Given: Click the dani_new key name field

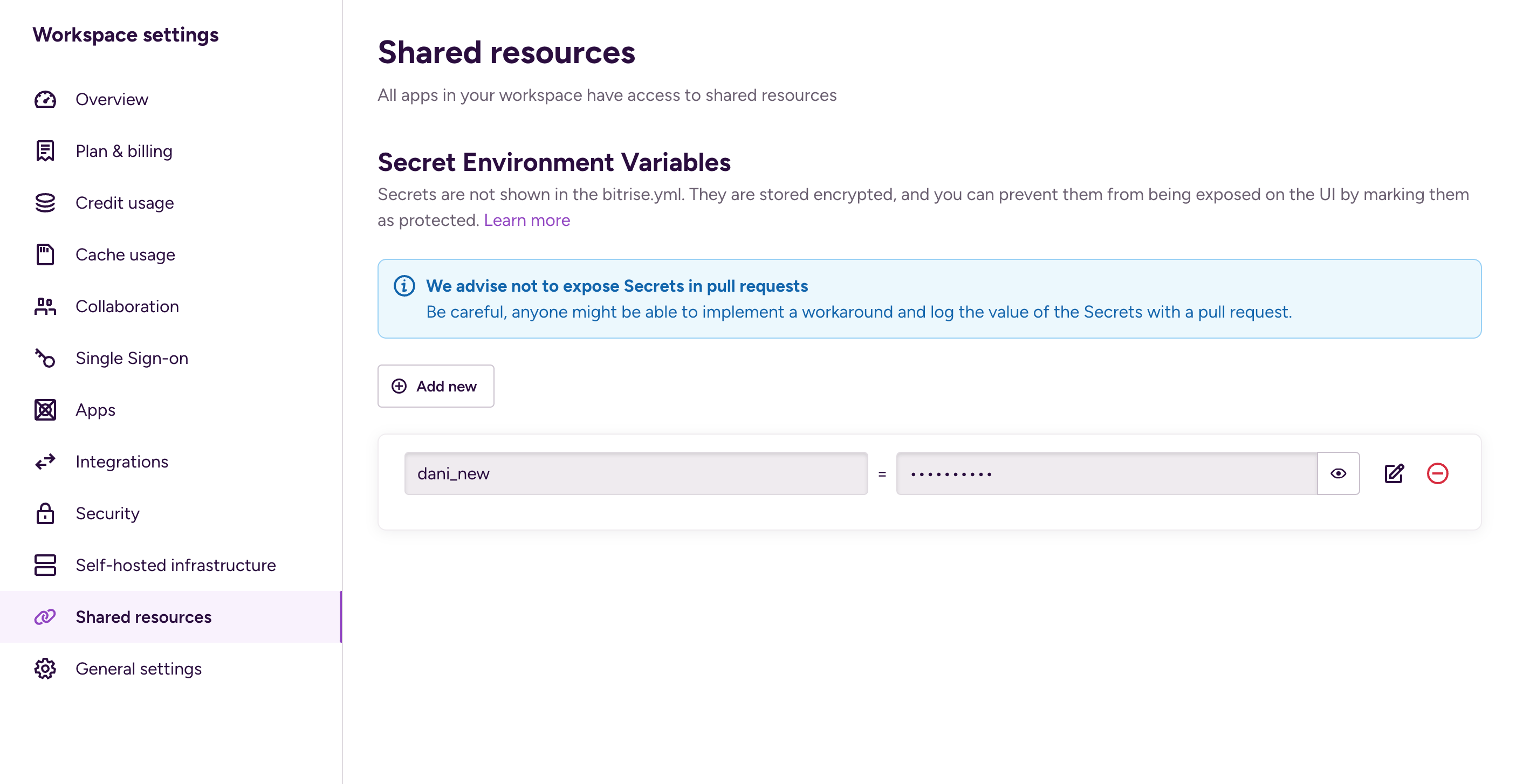Looking at the screenshot, I should (635, 473).
